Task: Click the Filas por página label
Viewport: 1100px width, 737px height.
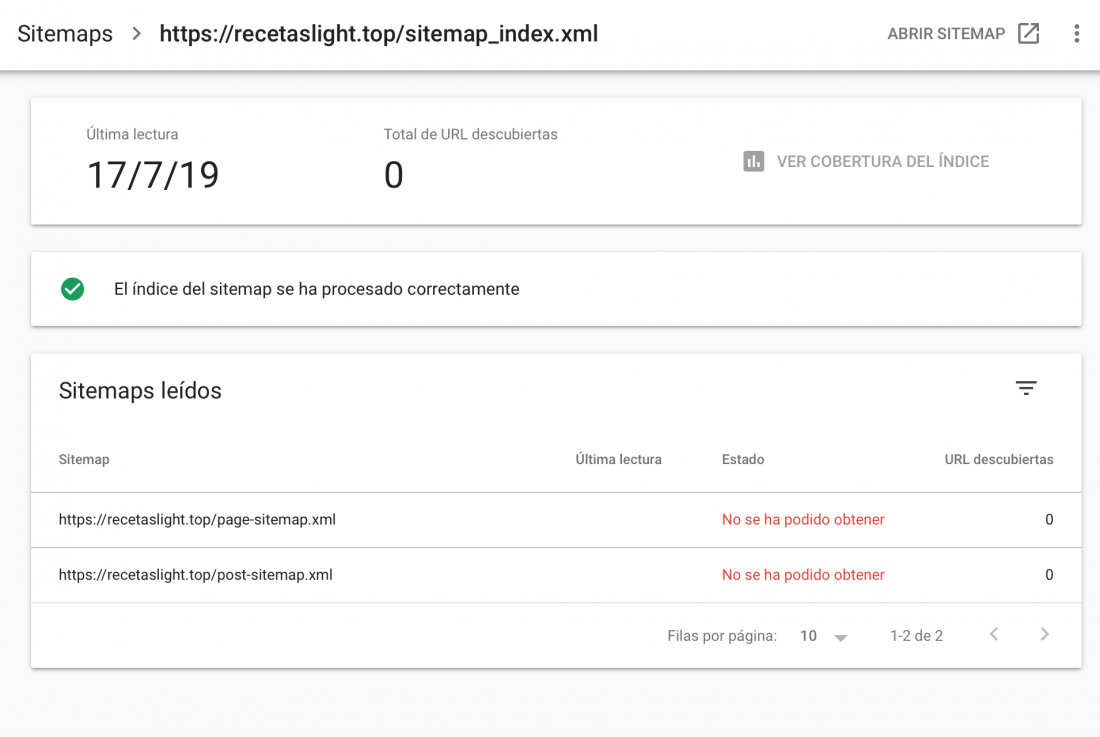Action: tap(722, 636)
